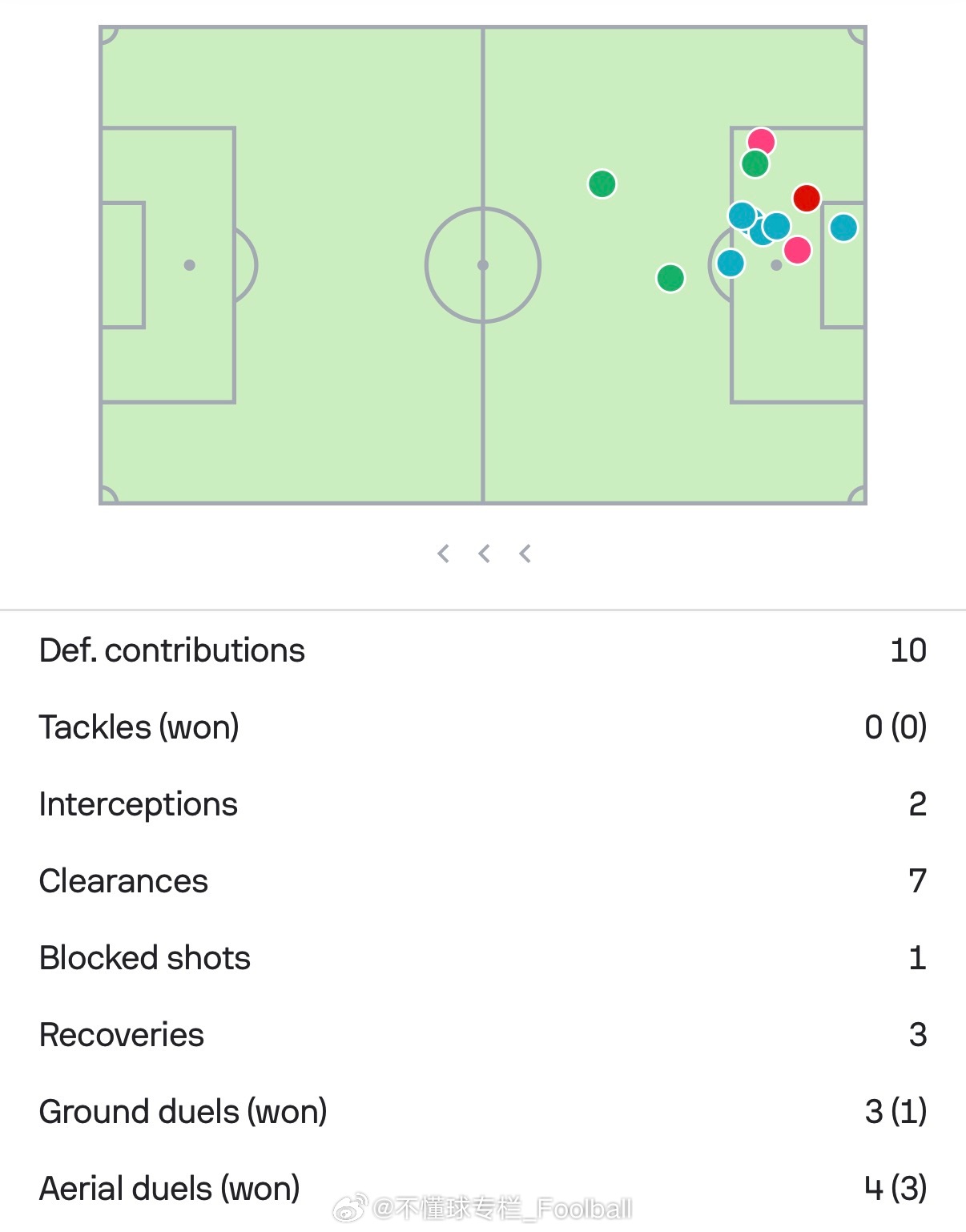
Task: Select the Recoveries stat row
Action: pos(483,1035)
